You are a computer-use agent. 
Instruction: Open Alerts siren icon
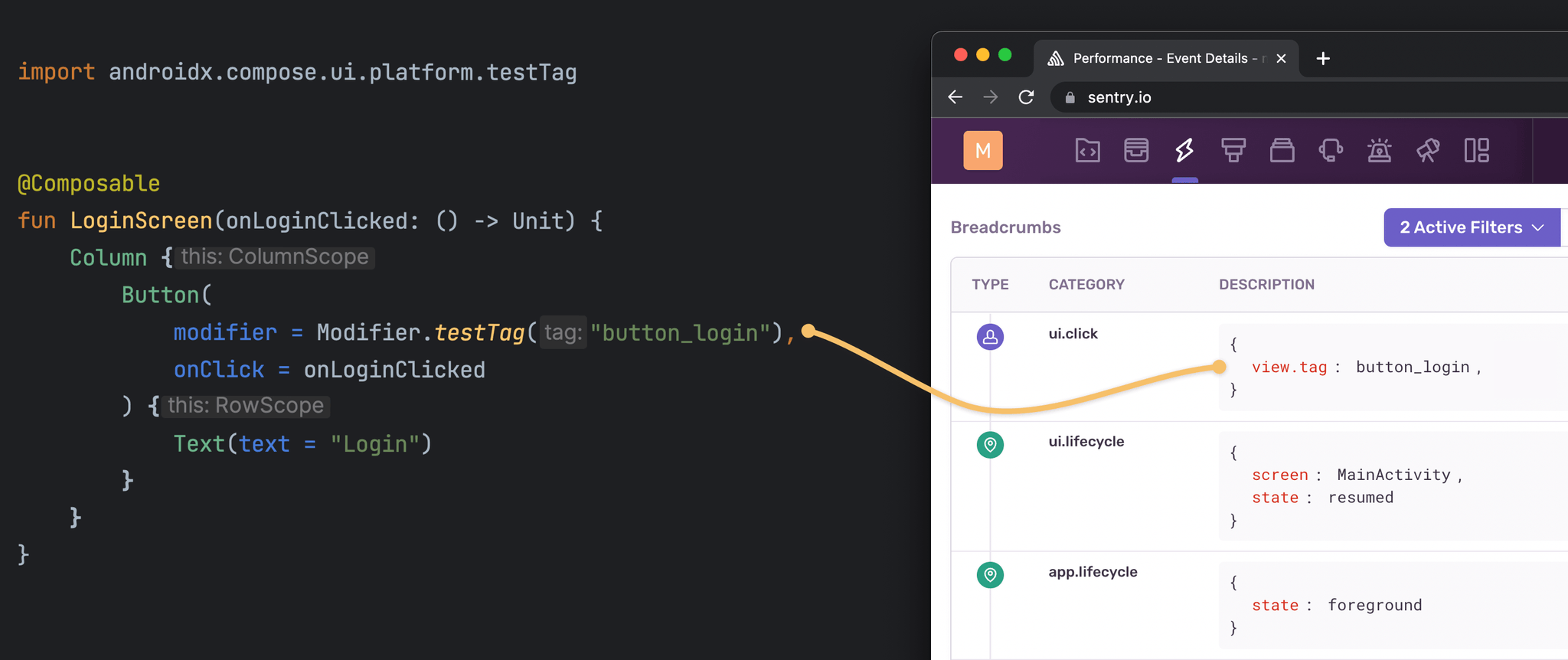(1379, 151)
